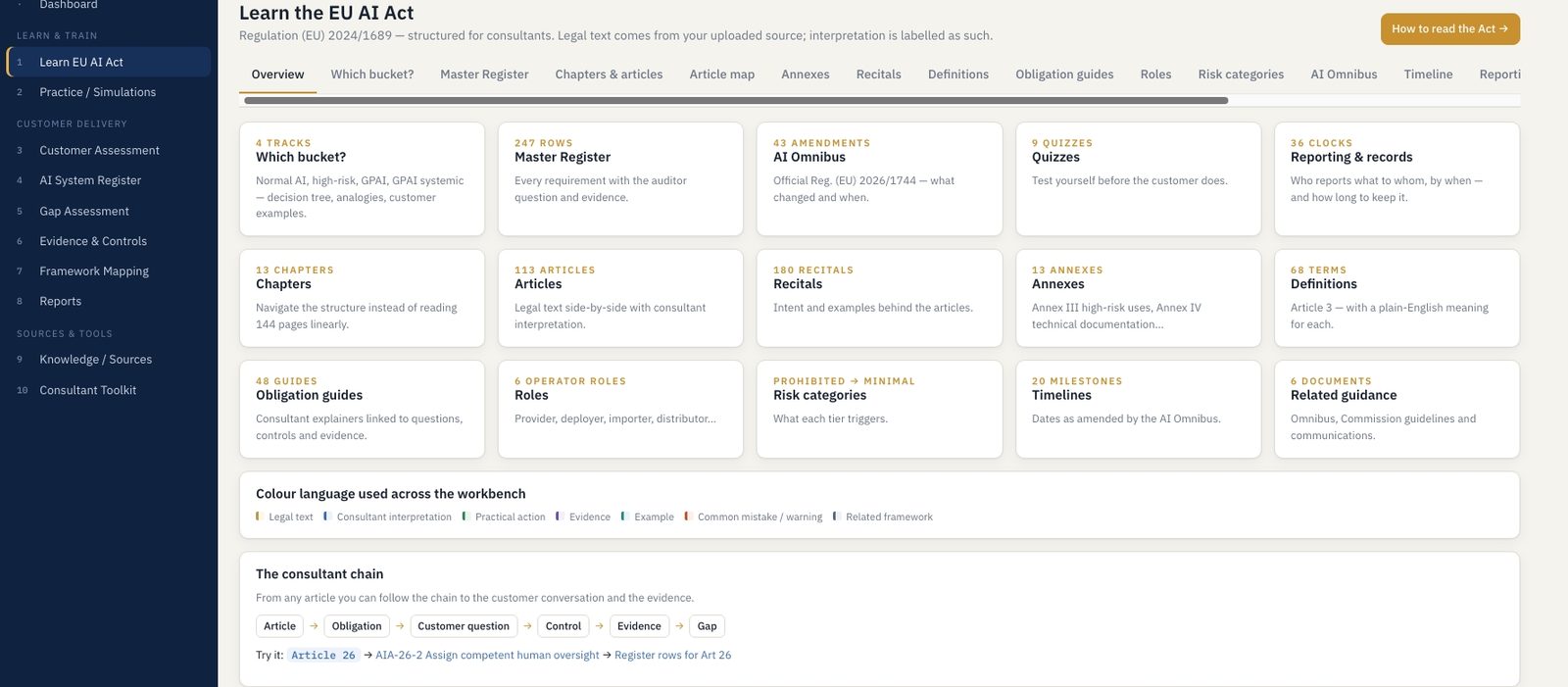
Task: Switch to the AI Omnibus tab
Action: pyautogui.click(x=1344, y=74)
